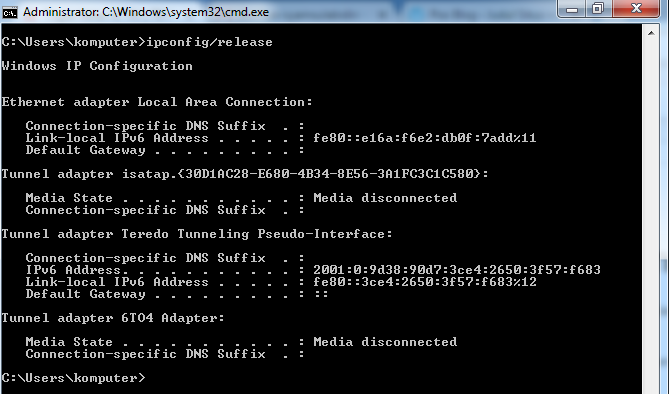Image resolution: width=669 pixels, height=394 pixels.
Task: Click Media disconnected under isatap adapter
Action: (385, 198)
